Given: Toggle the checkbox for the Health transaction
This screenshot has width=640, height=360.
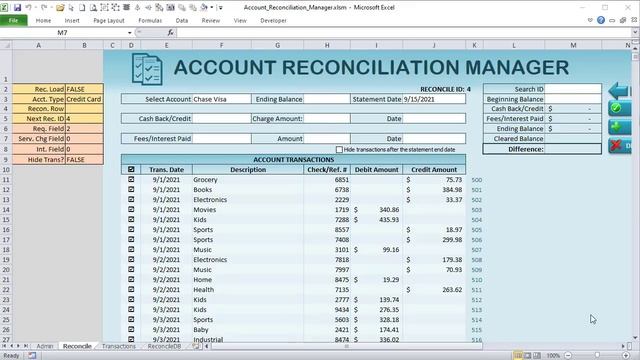Looking at the screenshot, I should [131, 289].
